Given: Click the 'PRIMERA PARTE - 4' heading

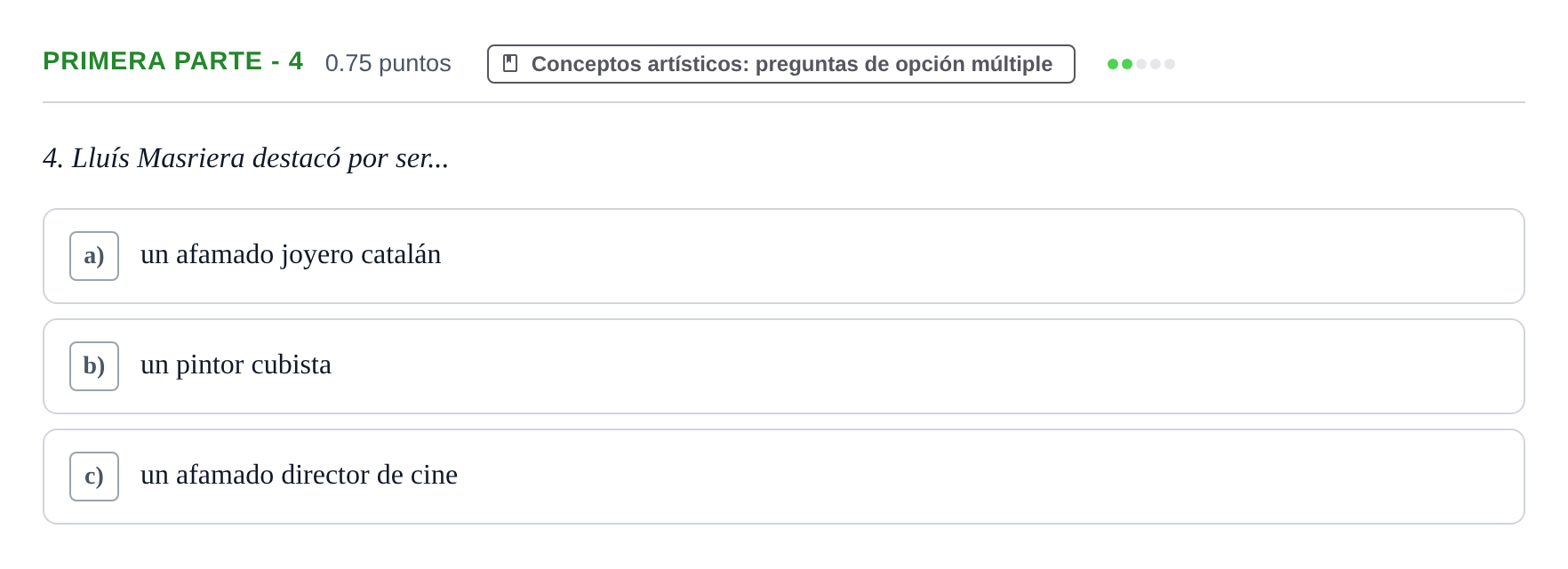Looking at the screenshot, I should [173, 61].
